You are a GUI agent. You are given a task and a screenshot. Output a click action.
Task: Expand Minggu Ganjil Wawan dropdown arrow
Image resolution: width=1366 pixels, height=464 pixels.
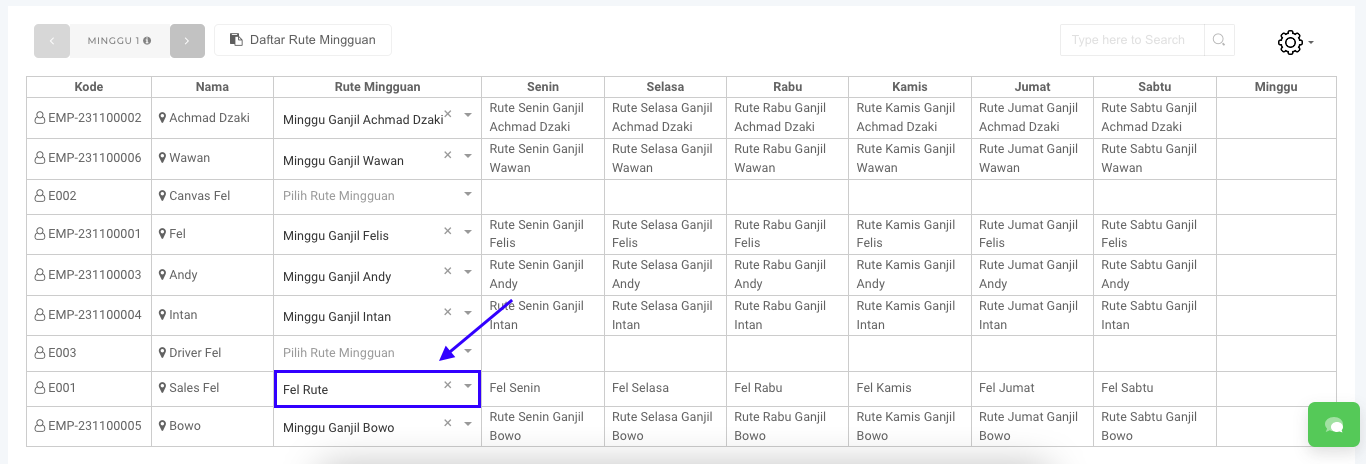(467, 156)
